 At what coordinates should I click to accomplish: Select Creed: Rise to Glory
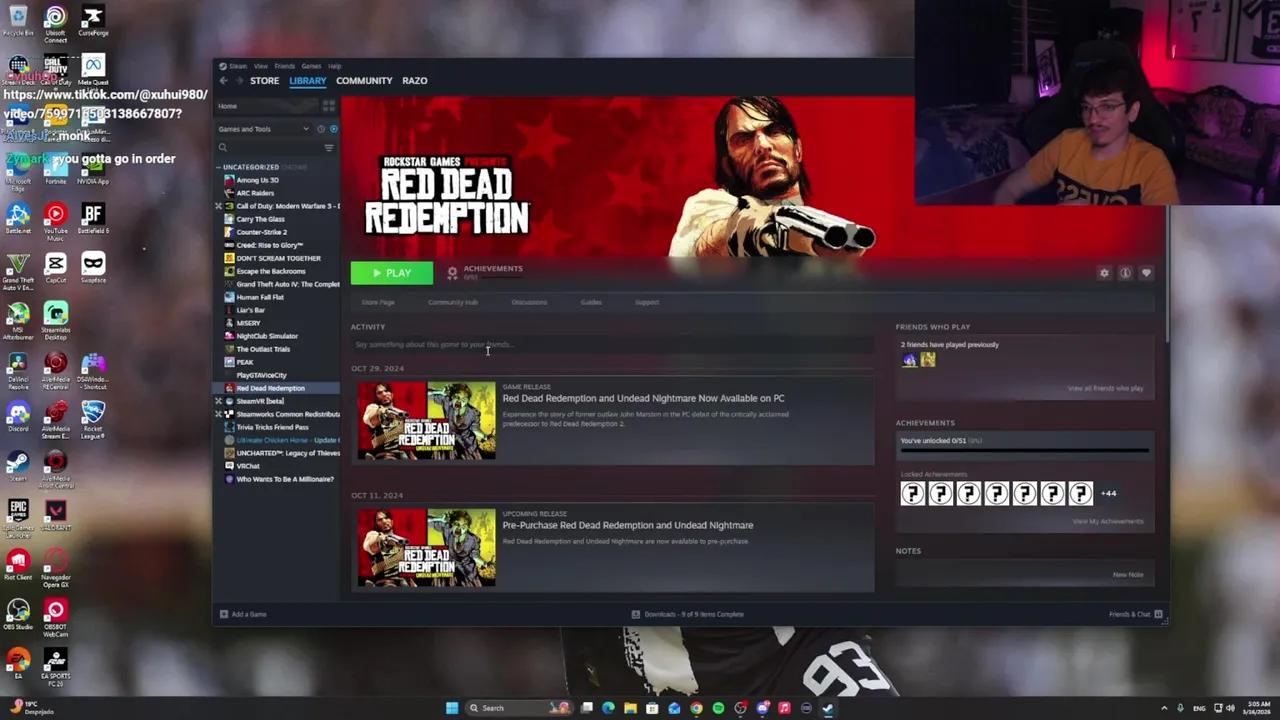[x=269, y=245]
